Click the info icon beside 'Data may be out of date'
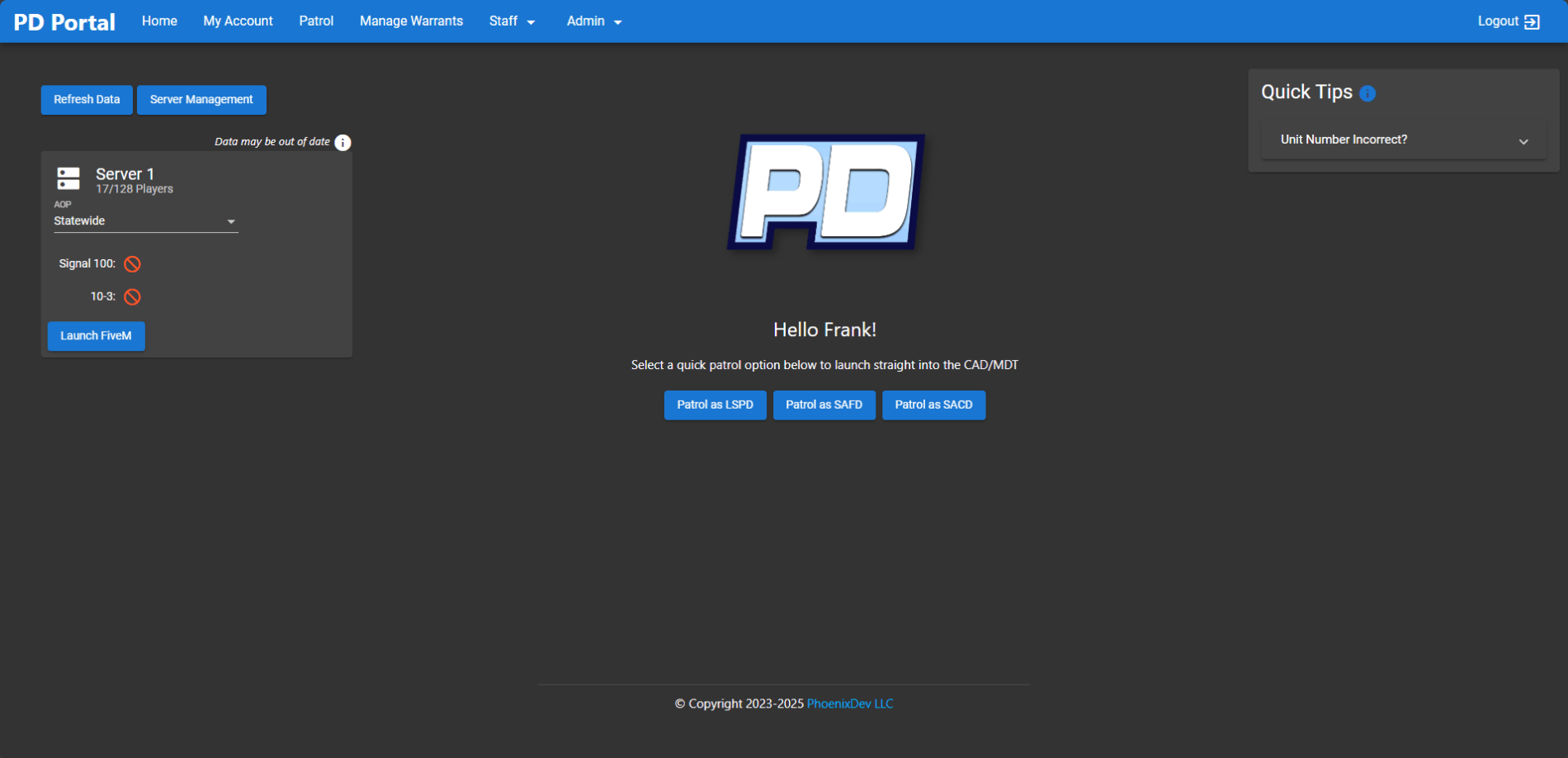1568x758 pixels. click(342, 142)
